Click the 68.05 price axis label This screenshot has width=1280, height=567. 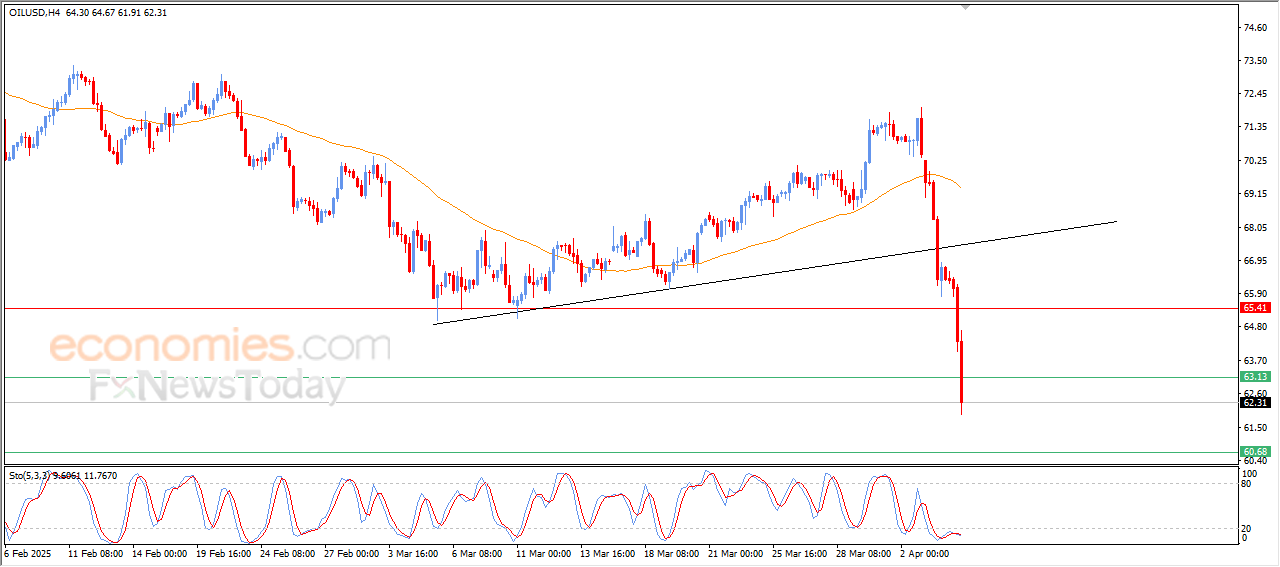1254,228
